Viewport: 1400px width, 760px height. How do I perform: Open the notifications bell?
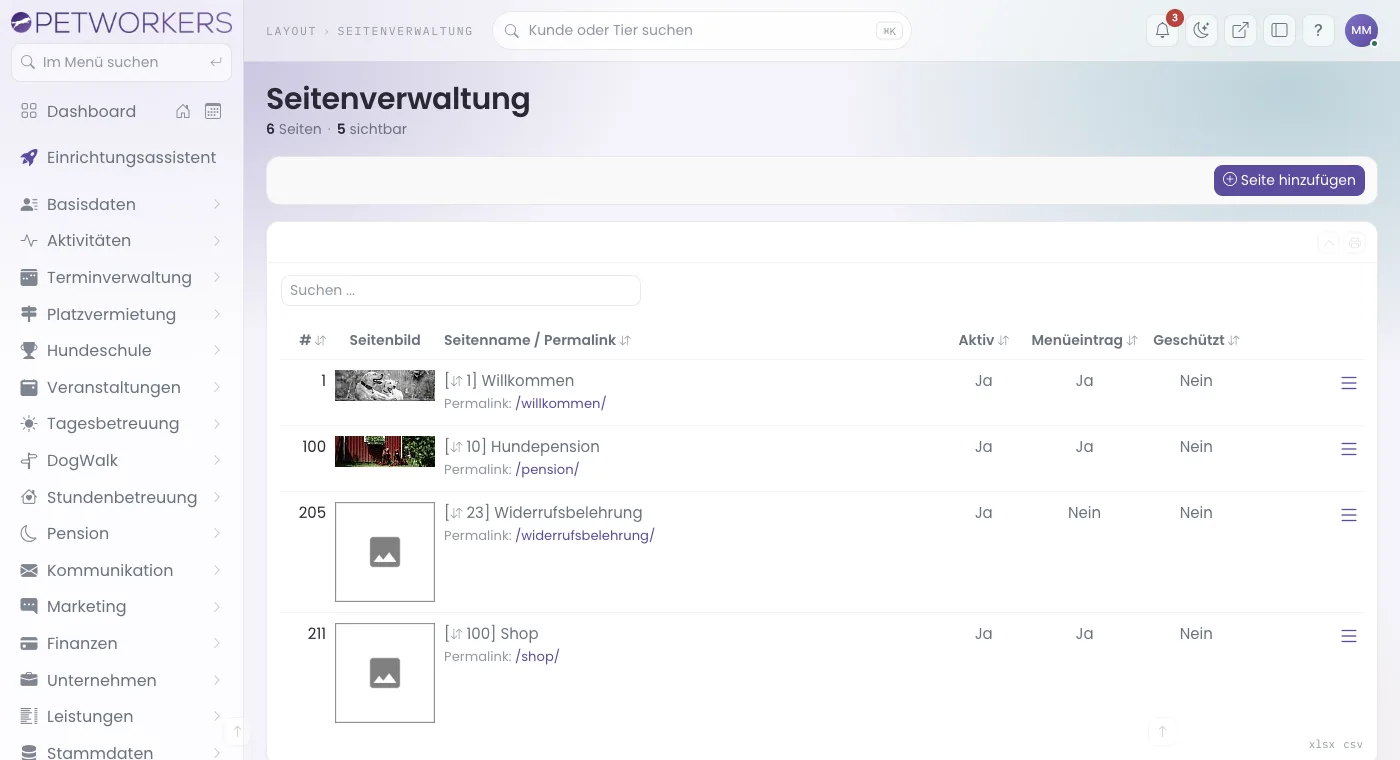point(1162,31)
